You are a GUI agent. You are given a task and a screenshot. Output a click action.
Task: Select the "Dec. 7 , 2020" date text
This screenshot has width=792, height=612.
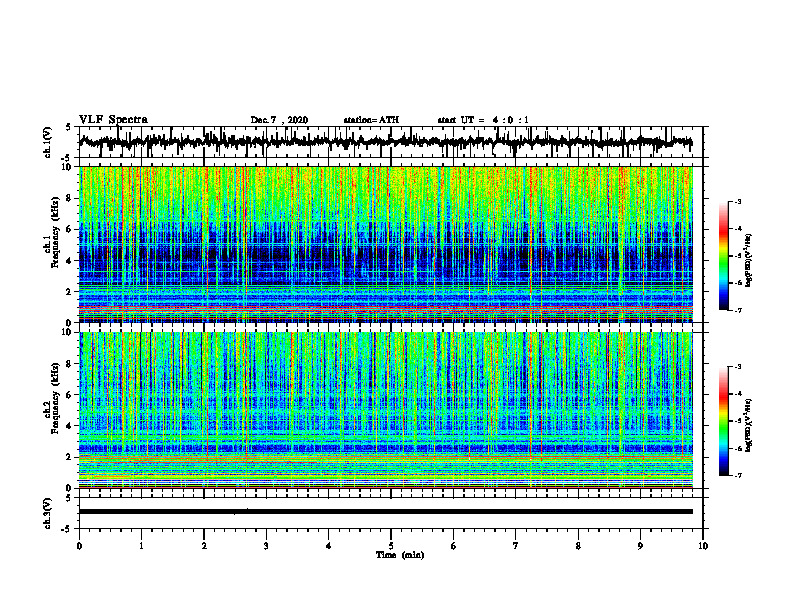click(x=279, y=120)
